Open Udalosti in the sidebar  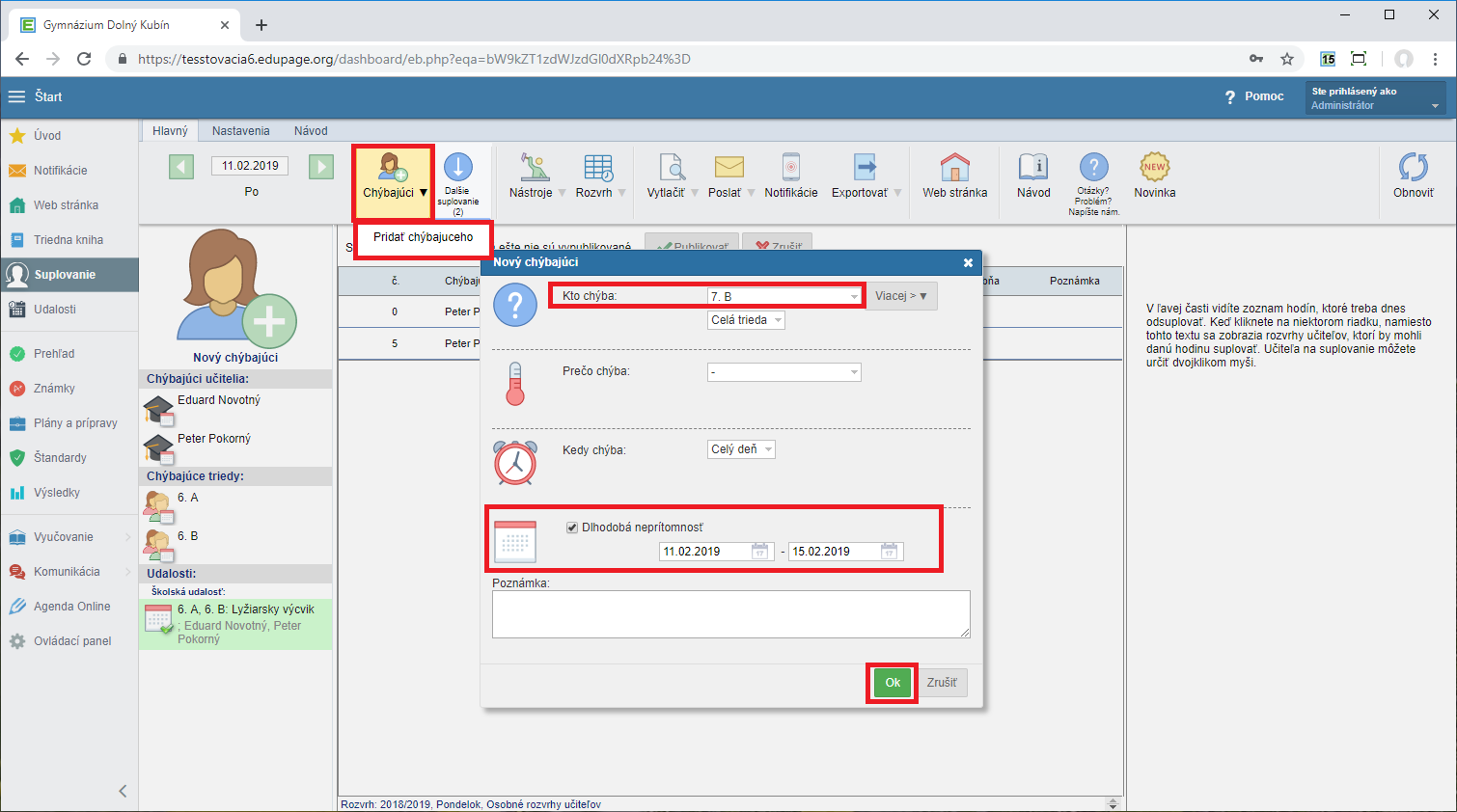pyautogui.click(x=55, y=310)
